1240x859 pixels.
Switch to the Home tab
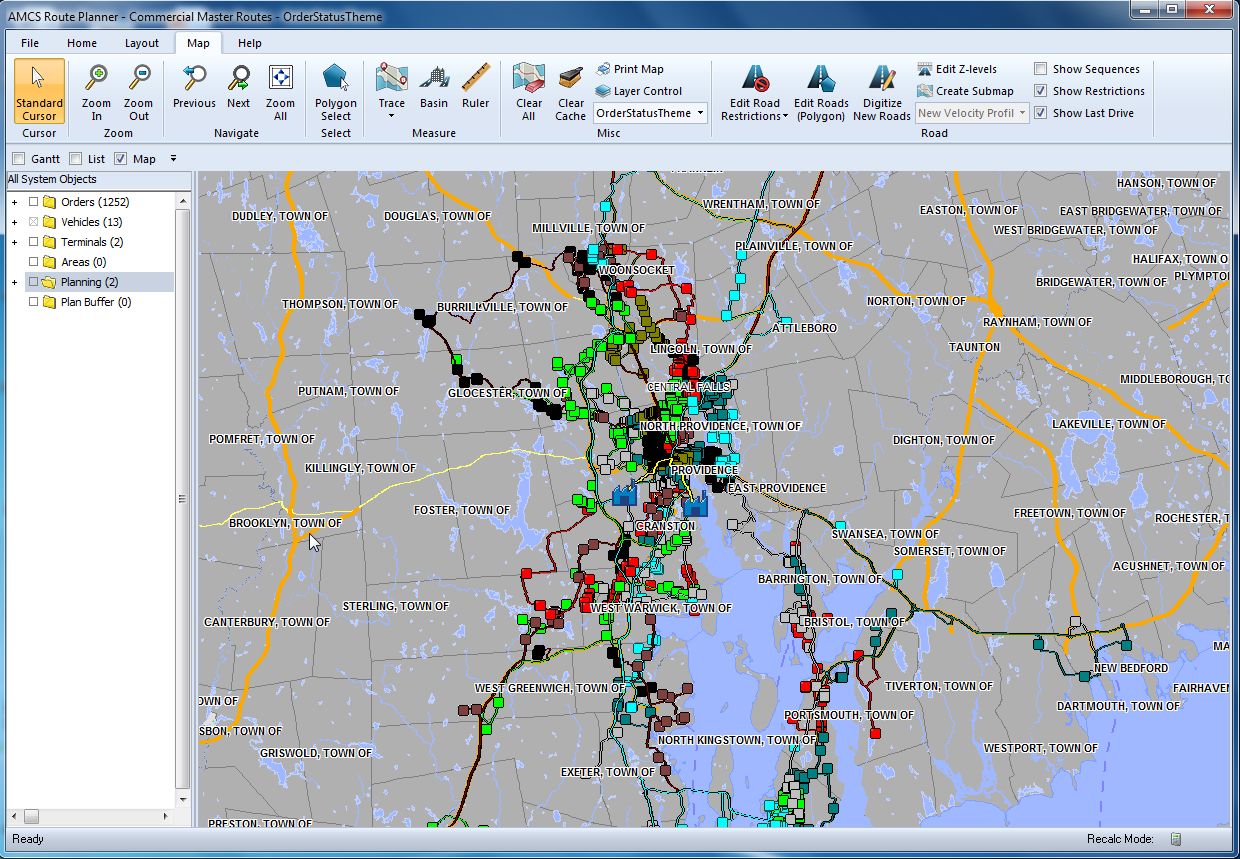click(x=82, y=43)
